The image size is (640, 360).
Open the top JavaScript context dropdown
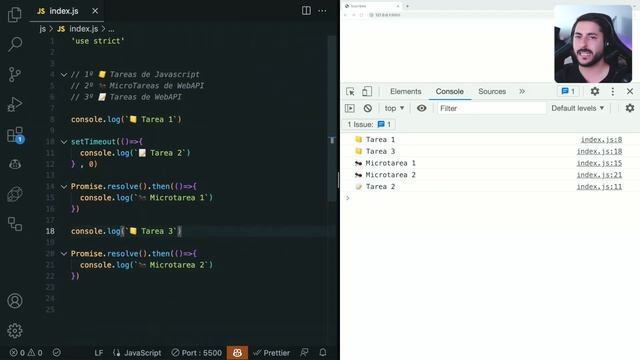click(394, 108)
